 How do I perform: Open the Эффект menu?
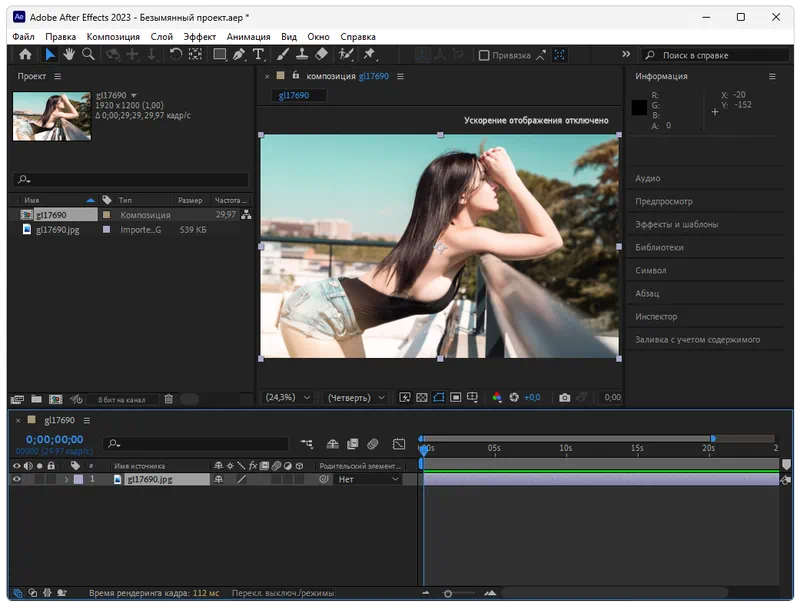click(199, 37)
